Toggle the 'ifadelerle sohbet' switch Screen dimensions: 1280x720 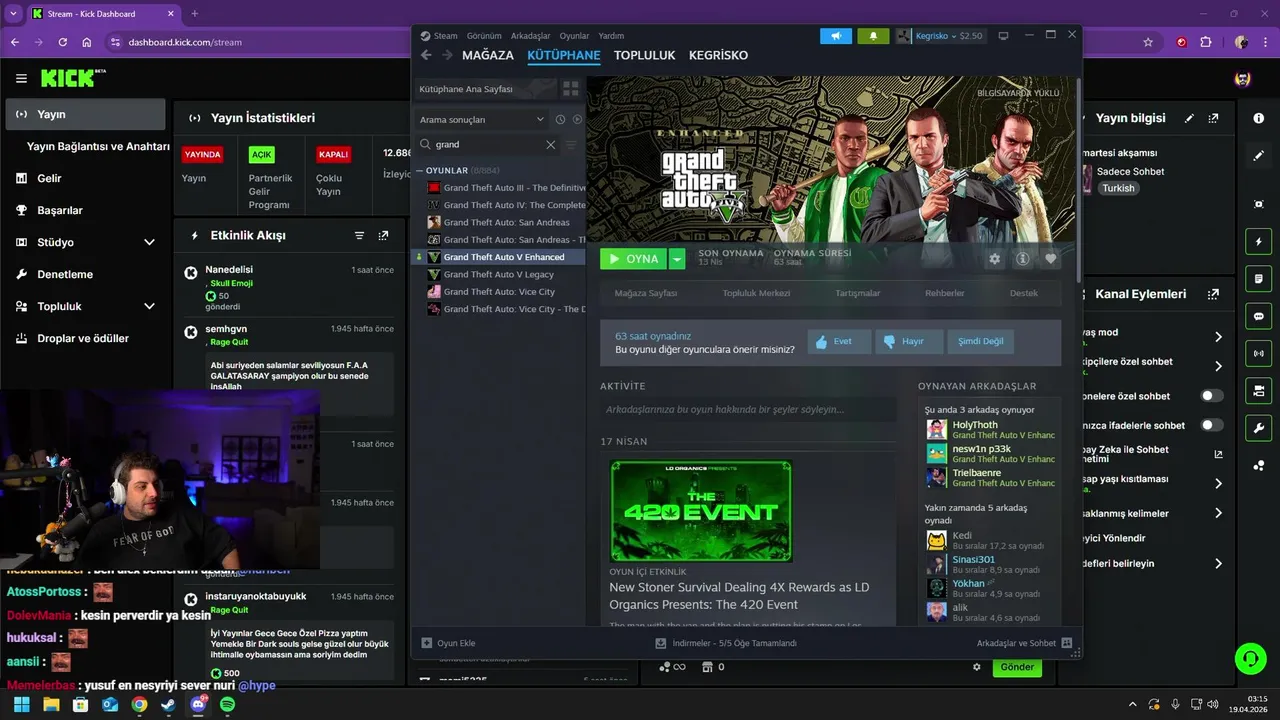click(1211, 425)
